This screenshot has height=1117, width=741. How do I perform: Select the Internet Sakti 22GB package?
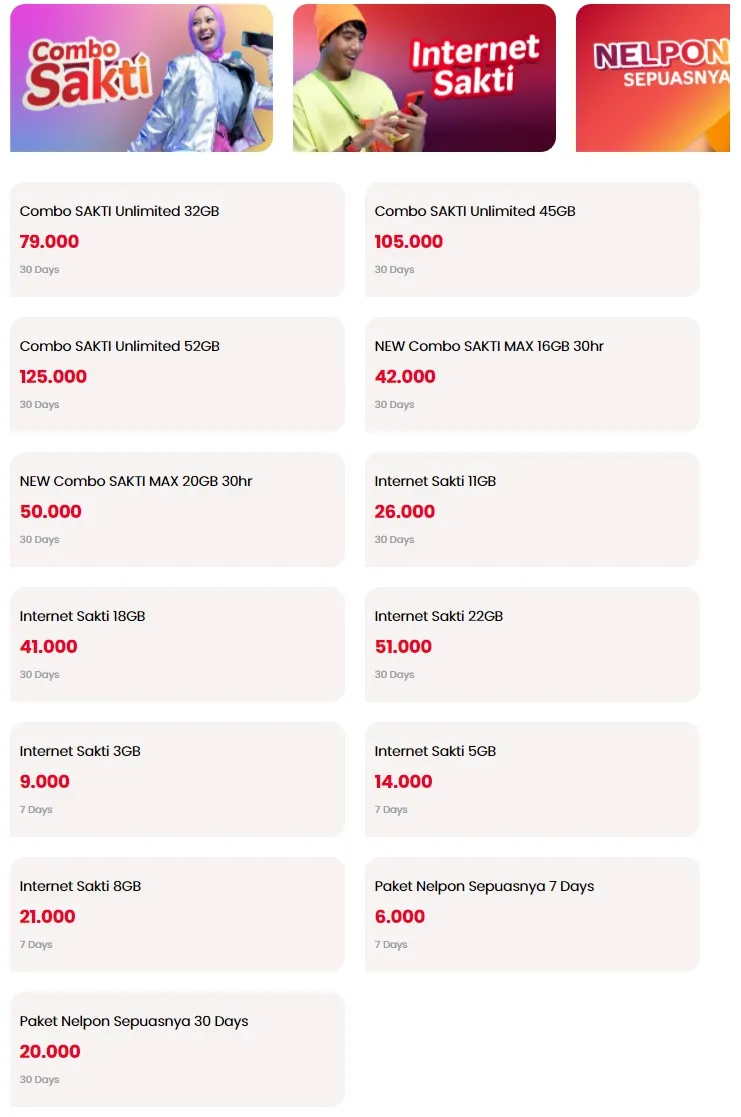[532, 643]
